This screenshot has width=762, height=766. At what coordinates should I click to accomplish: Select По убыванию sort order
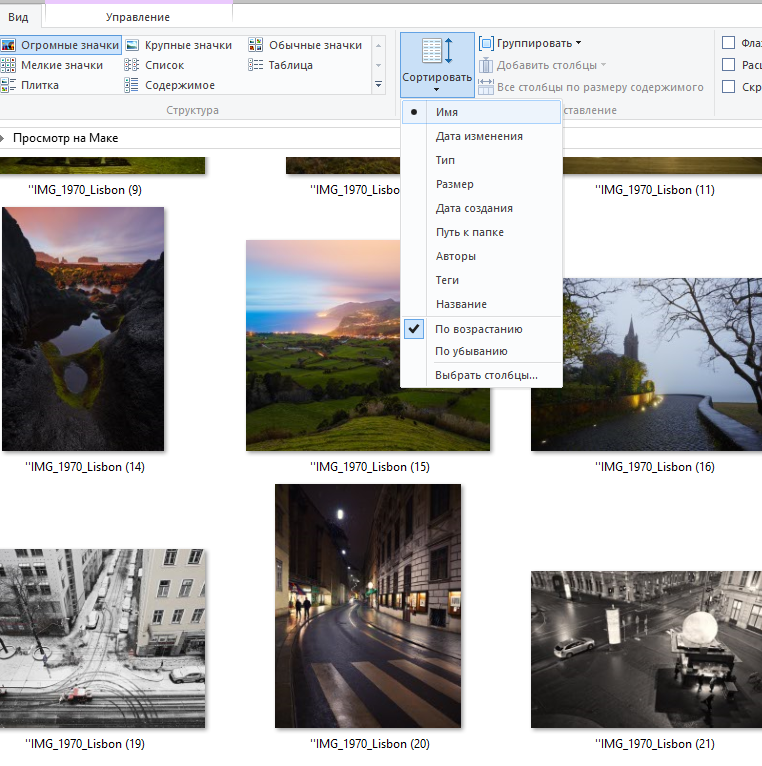(x=471, y=351)
